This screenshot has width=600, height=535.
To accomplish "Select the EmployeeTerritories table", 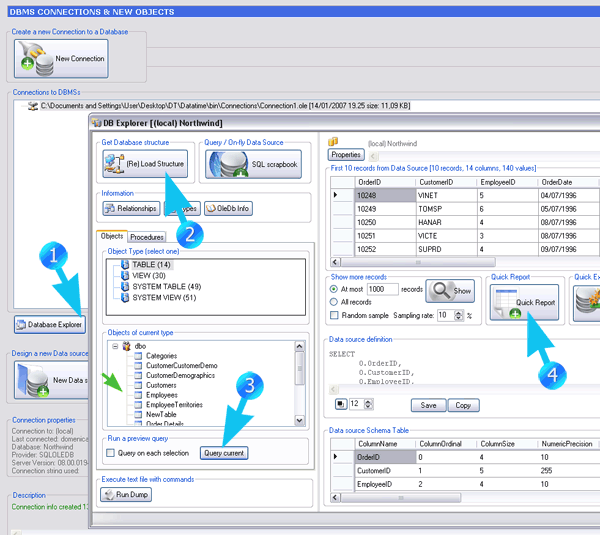I will (174, 405).
